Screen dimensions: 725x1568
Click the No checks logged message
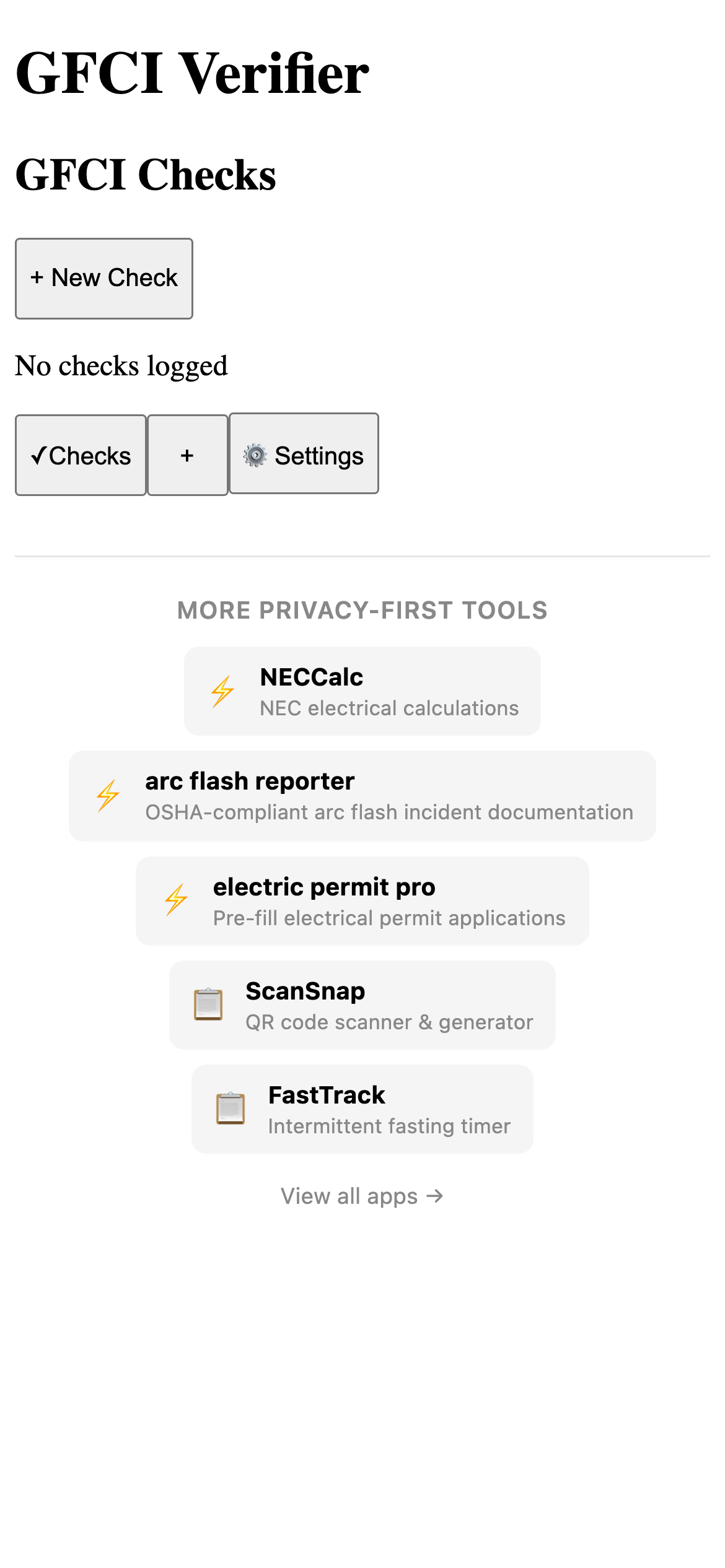tap(122, 365)
